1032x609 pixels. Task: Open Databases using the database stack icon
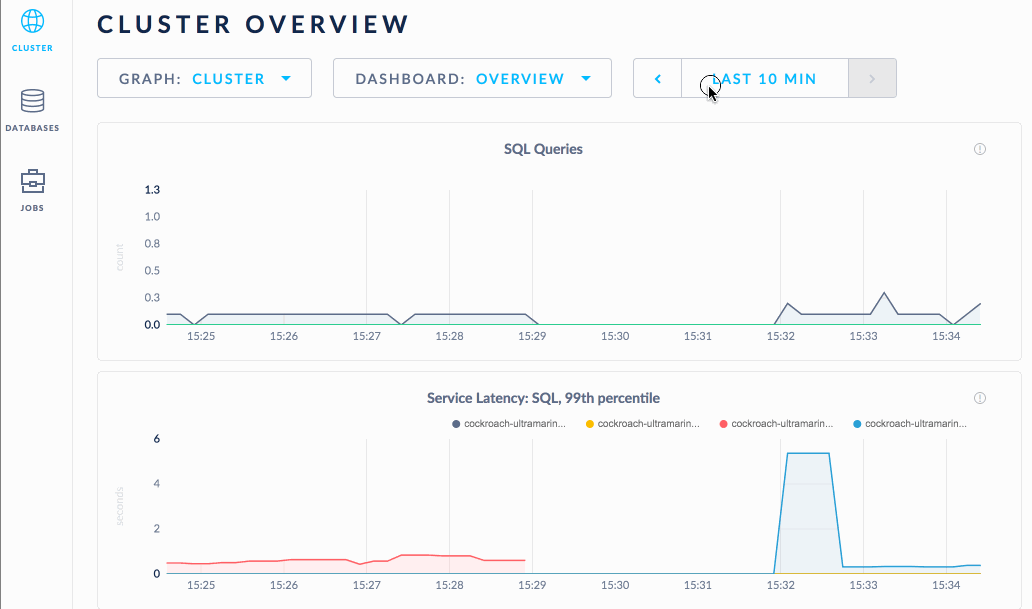(x=32, y=100)
